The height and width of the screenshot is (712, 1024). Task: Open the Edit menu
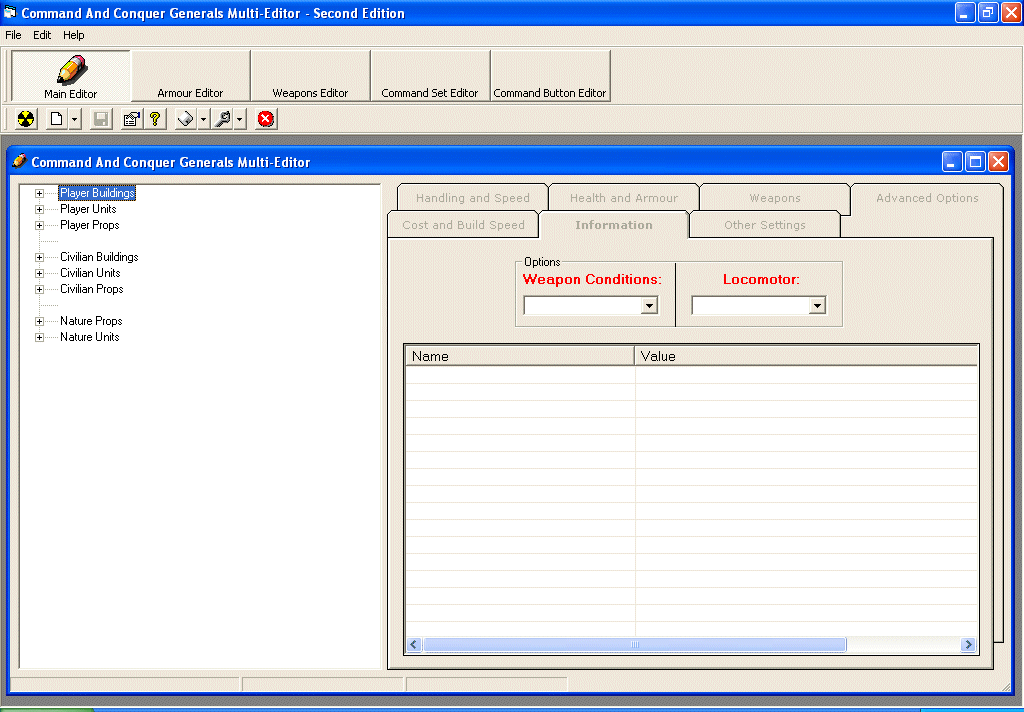point(42,35)
